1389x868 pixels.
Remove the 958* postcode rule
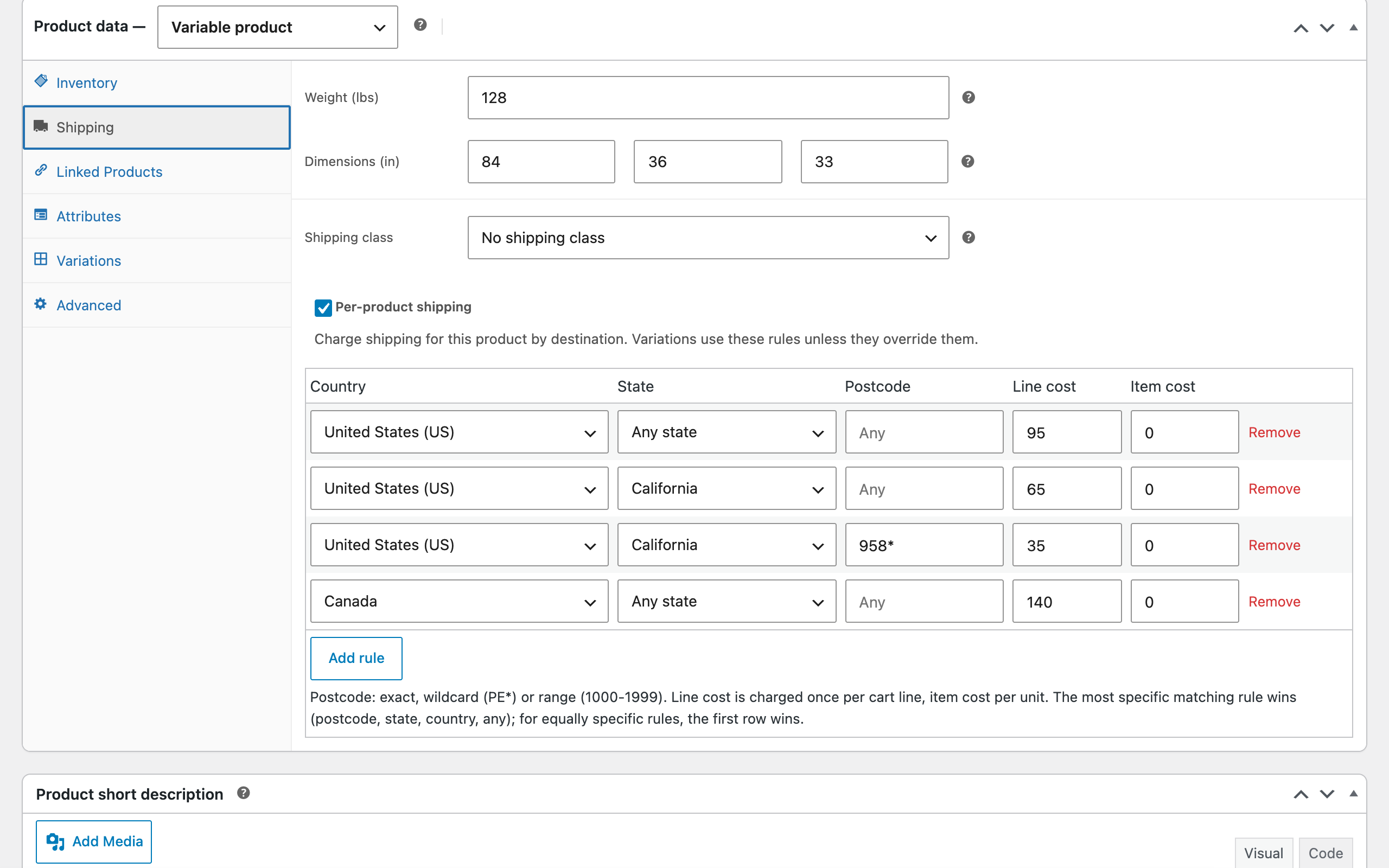1274,545
